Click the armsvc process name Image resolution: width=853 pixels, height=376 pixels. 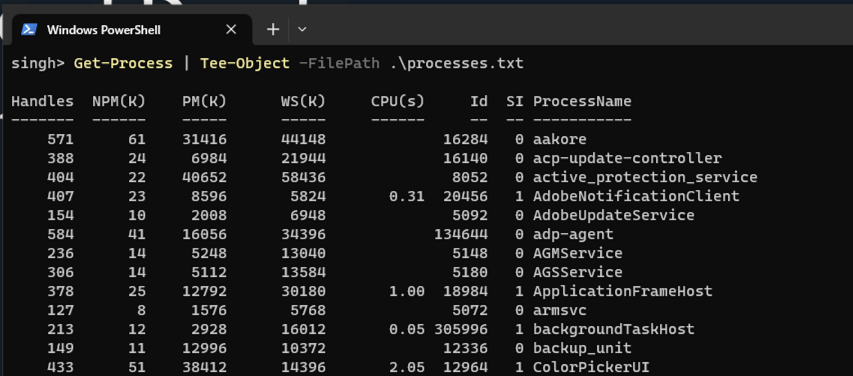point(560,310)
